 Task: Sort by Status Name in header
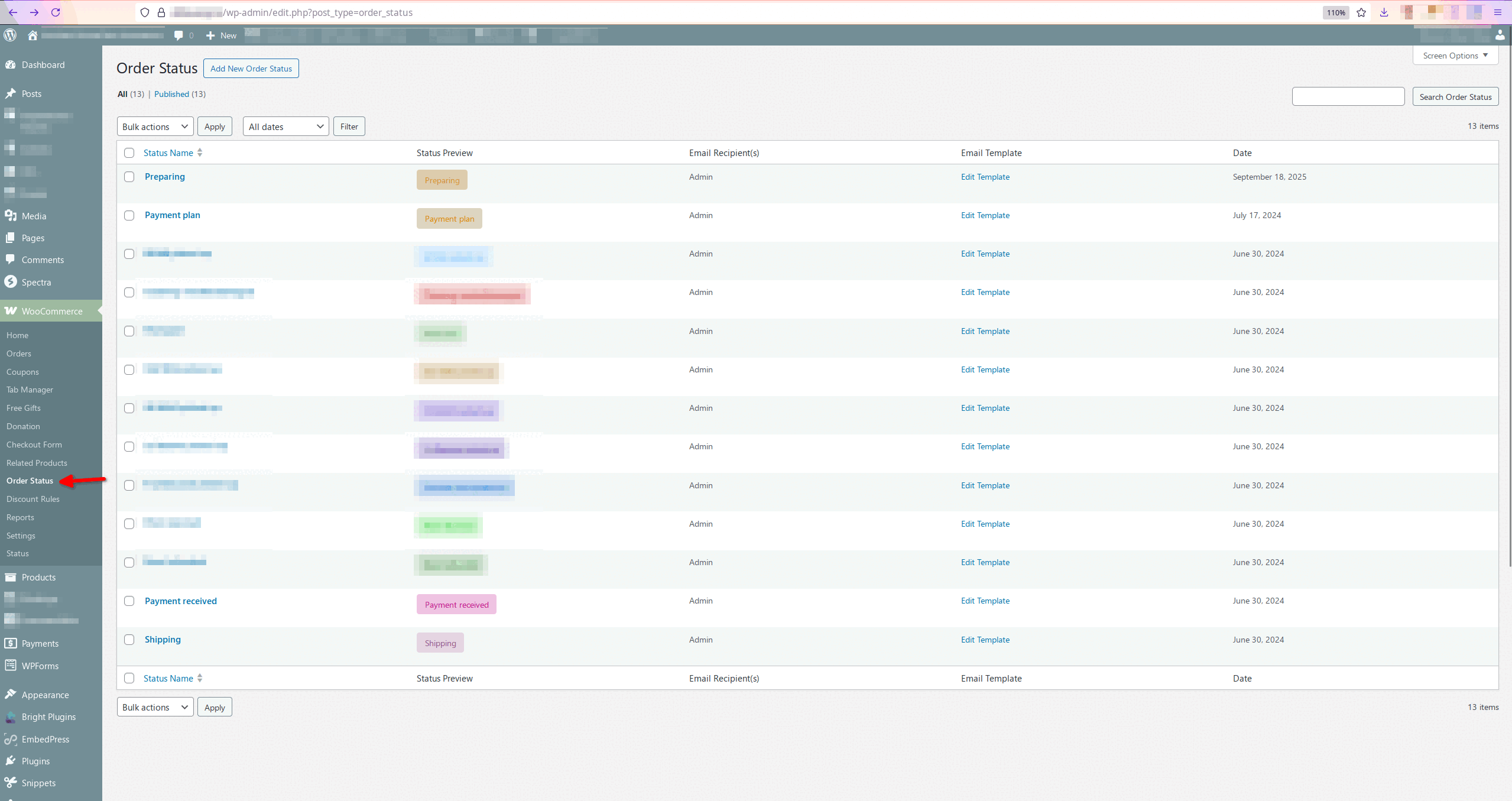tap(173, 153)
